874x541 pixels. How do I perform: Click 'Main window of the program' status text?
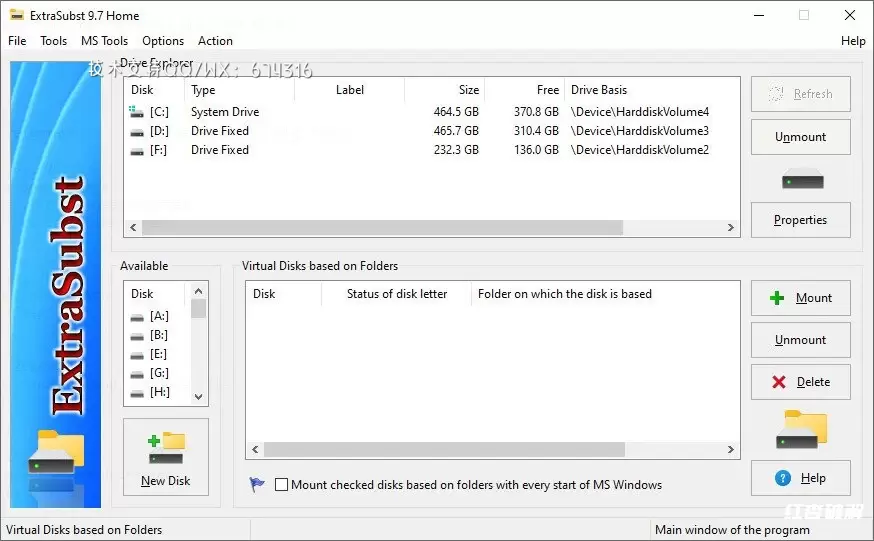pos(732,530)
